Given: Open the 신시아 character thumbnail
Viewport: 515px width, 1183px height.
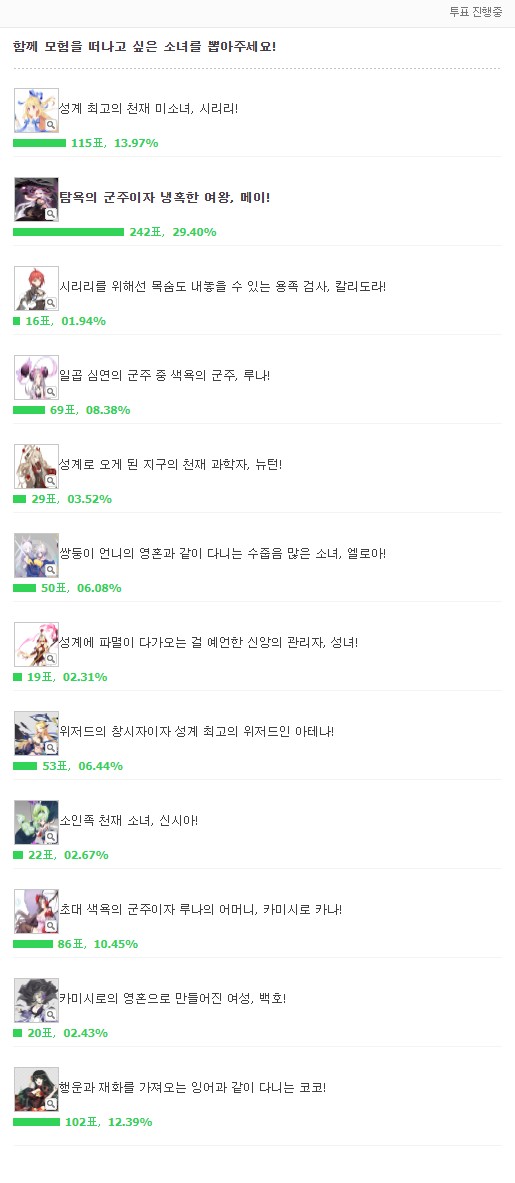Looking at the screenshot, I should tap(36, 822).
